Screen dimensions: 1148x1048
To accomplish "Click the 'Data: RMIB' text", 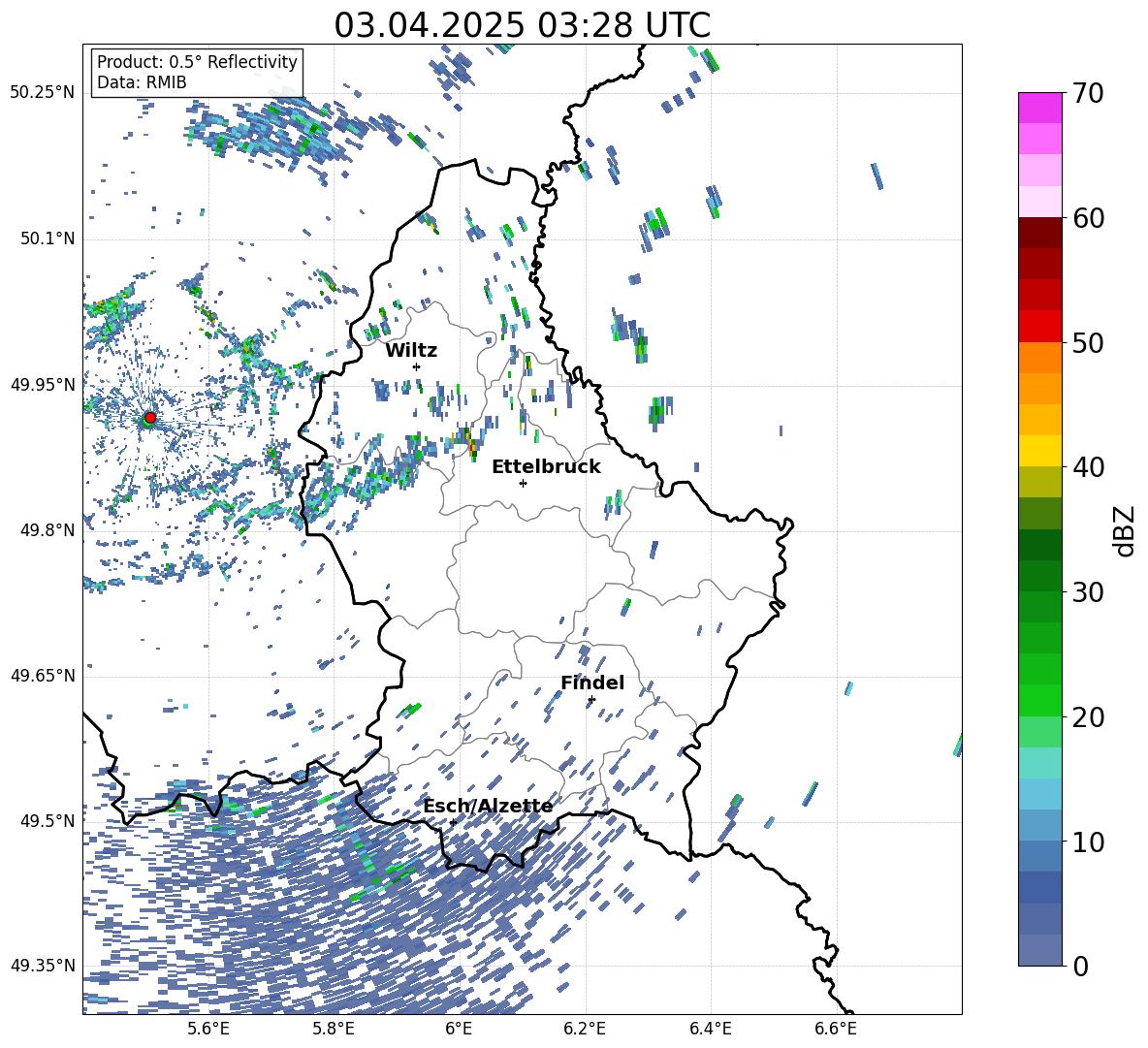I will tap(142, 82).
